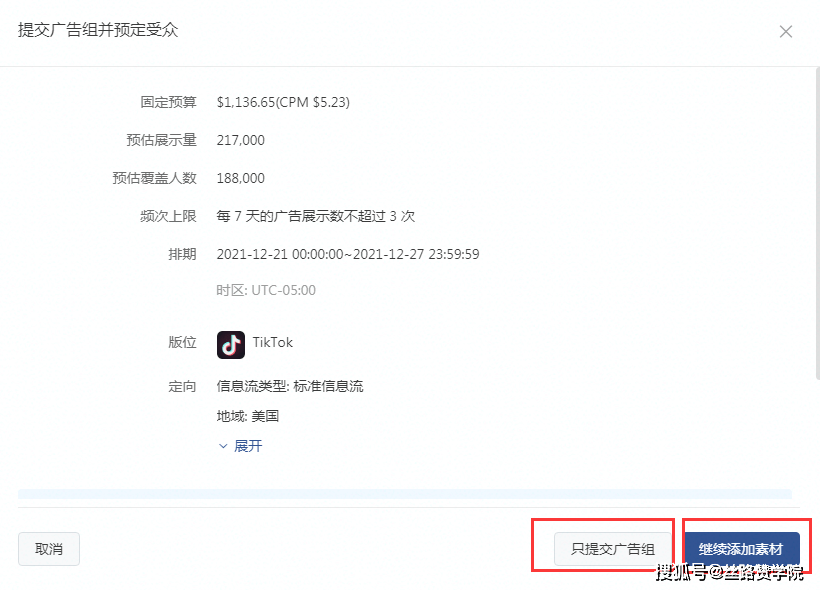Click the 地域: 美国 targeting line
This screenshot has width=820, height=590.
click(x=248, y=416)
